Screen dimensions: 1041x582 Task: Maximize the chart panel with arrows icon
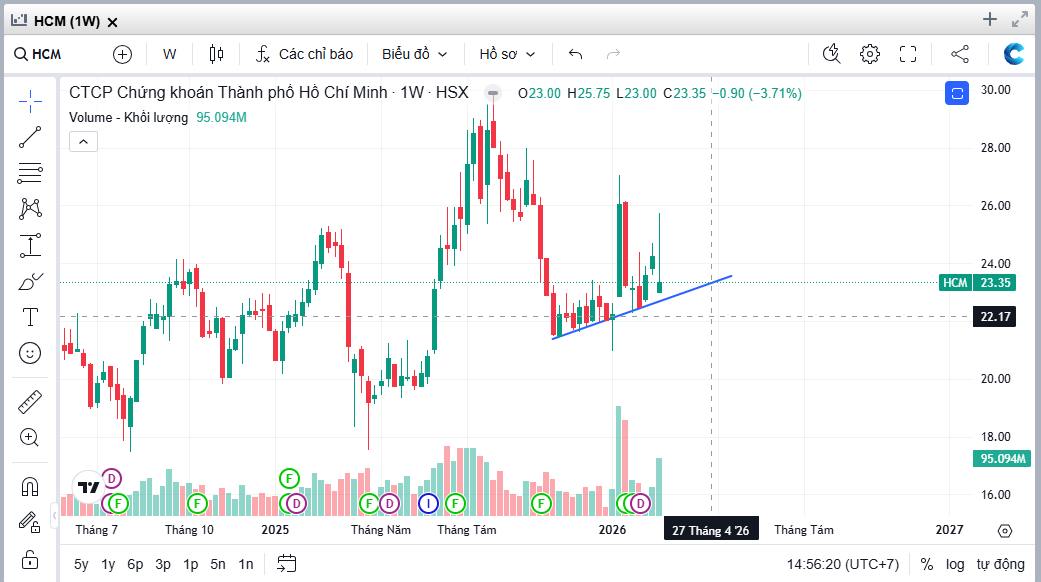[1020, 20]
